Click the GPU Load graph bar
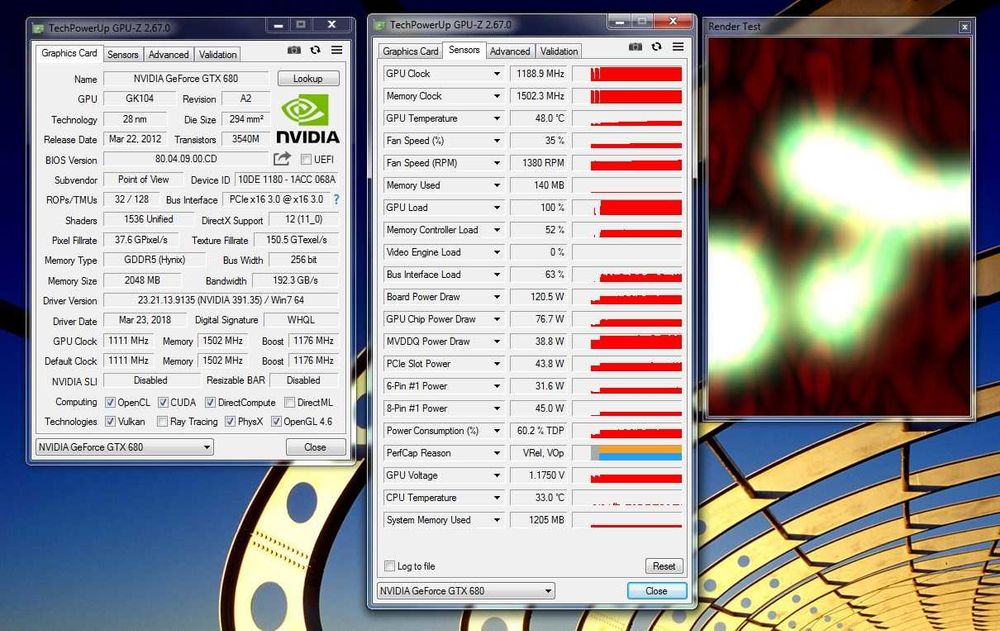This screenshot has height=631, width=1000. pos(627,208)
